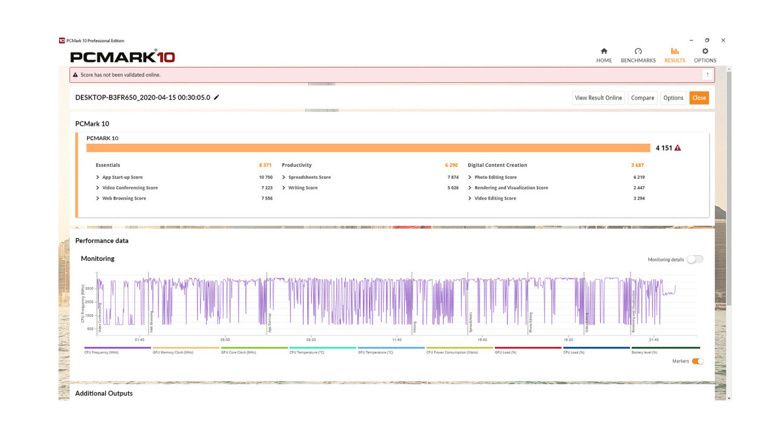The image size is (774, 435).
Task: Expand Photo Editing Score details
Action: pyautogui.click(x=470, y=177)
